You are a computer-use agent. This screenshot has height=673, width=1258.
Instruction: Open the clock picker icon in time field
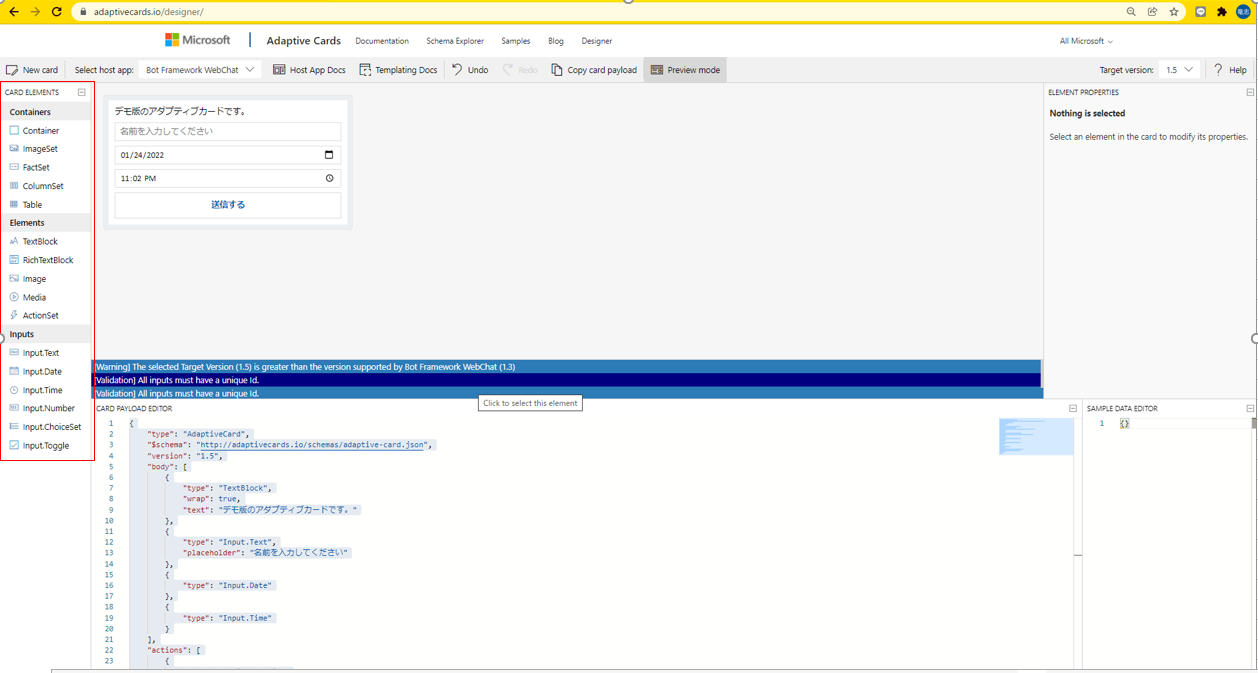pyautogui.click(x=329, y=178)
